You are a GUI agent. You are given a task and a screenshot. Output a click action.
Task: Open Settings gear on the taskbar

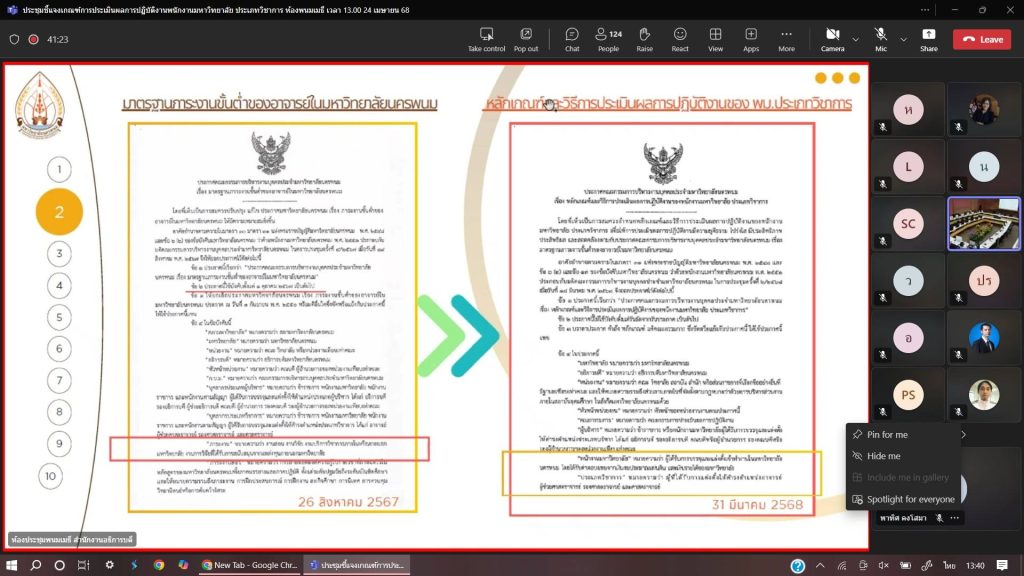(x=110, y=565)
